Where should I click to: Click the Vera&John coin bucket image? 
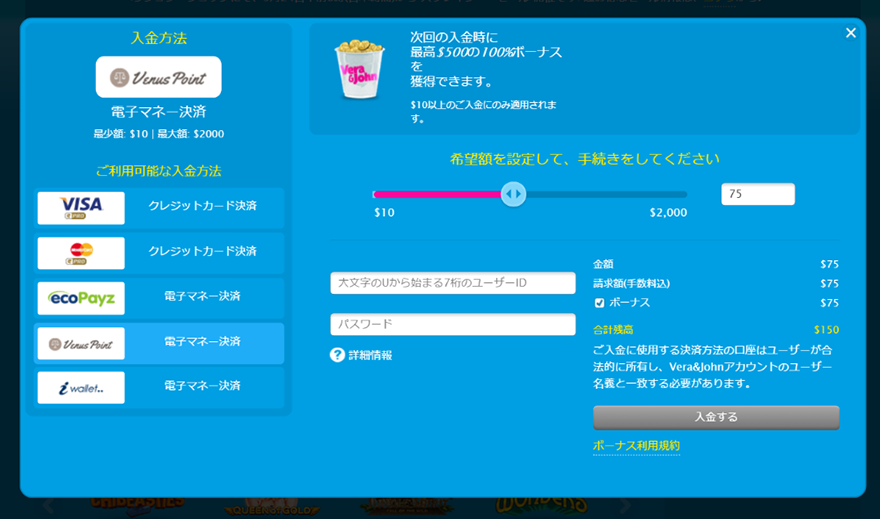tap(359, 70)
